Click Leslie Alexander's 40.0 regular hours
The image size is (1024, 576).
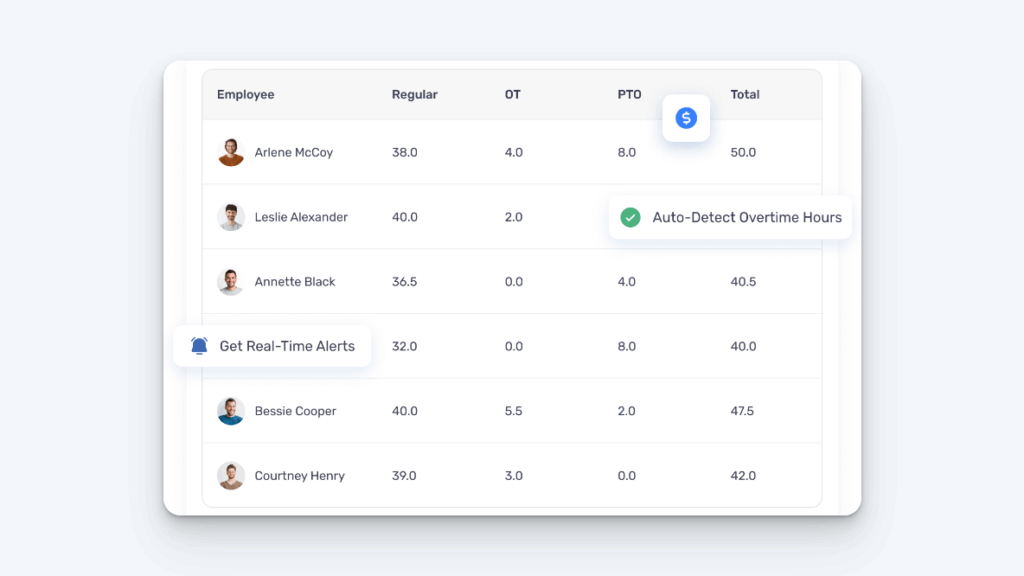point(405,217)
